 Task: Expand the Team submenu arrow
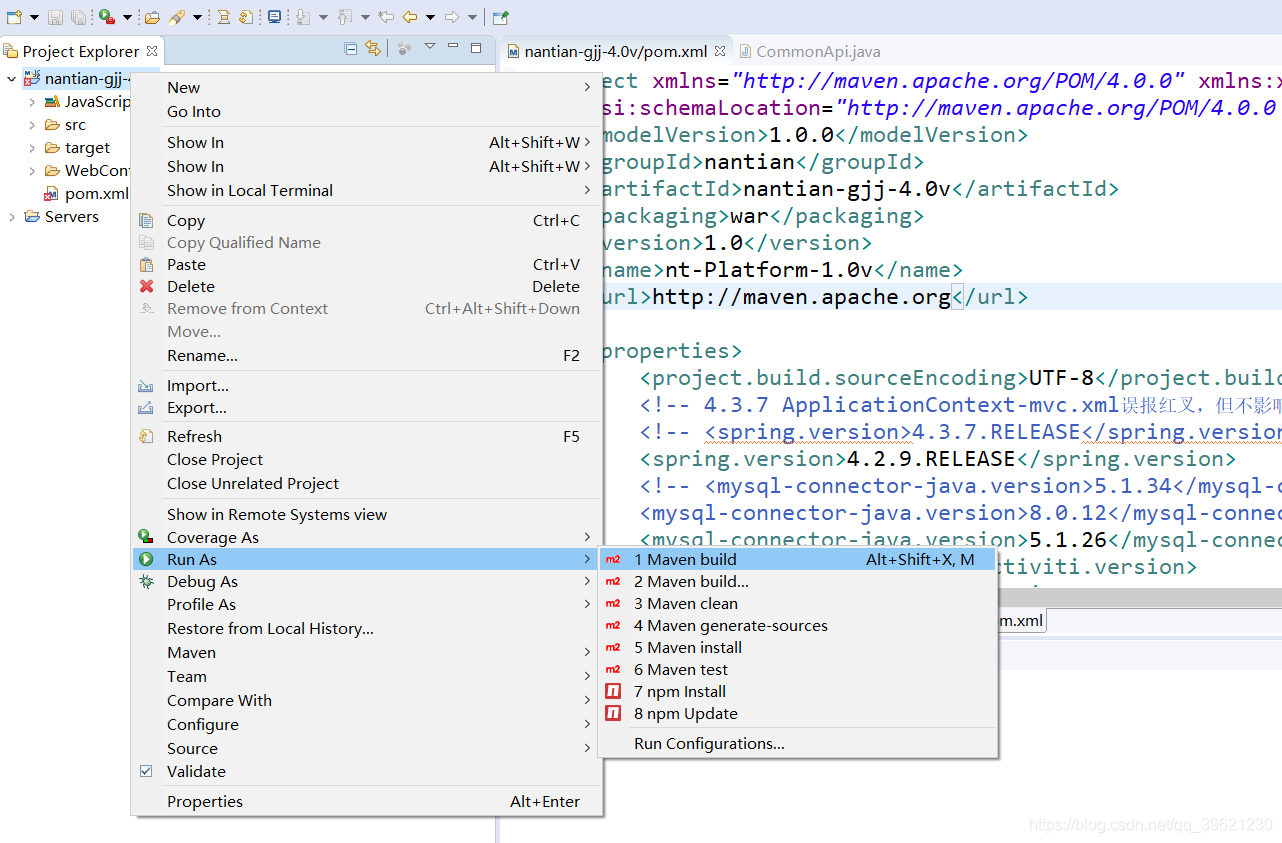coord(587,677)
